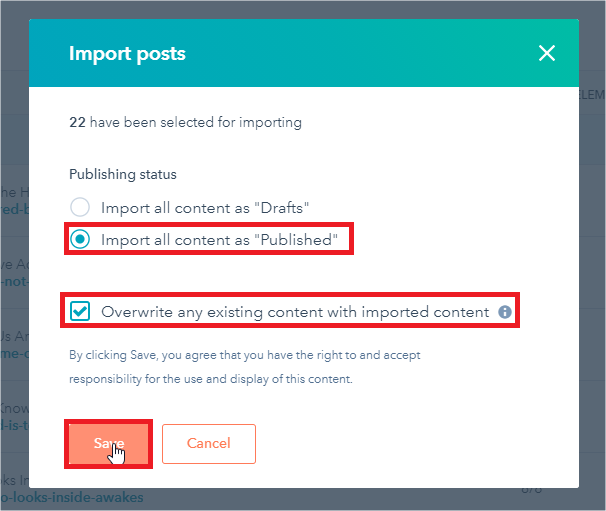The width and height of the screenshot is (606, 511).
Task: Click the partially hidden "me-c" link
Action: pyautogui.click(x=14, y=354)
